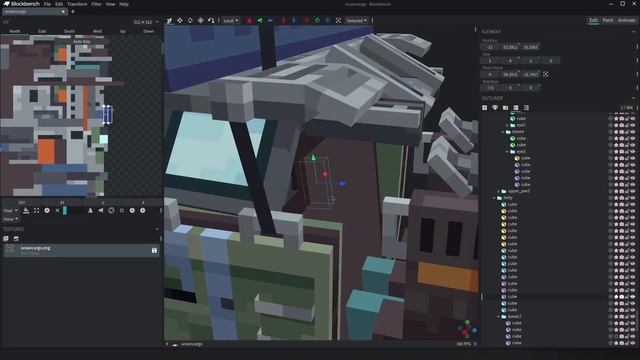
Task: Toggle visibility eye of eye1 group
Action: point(633,151)
